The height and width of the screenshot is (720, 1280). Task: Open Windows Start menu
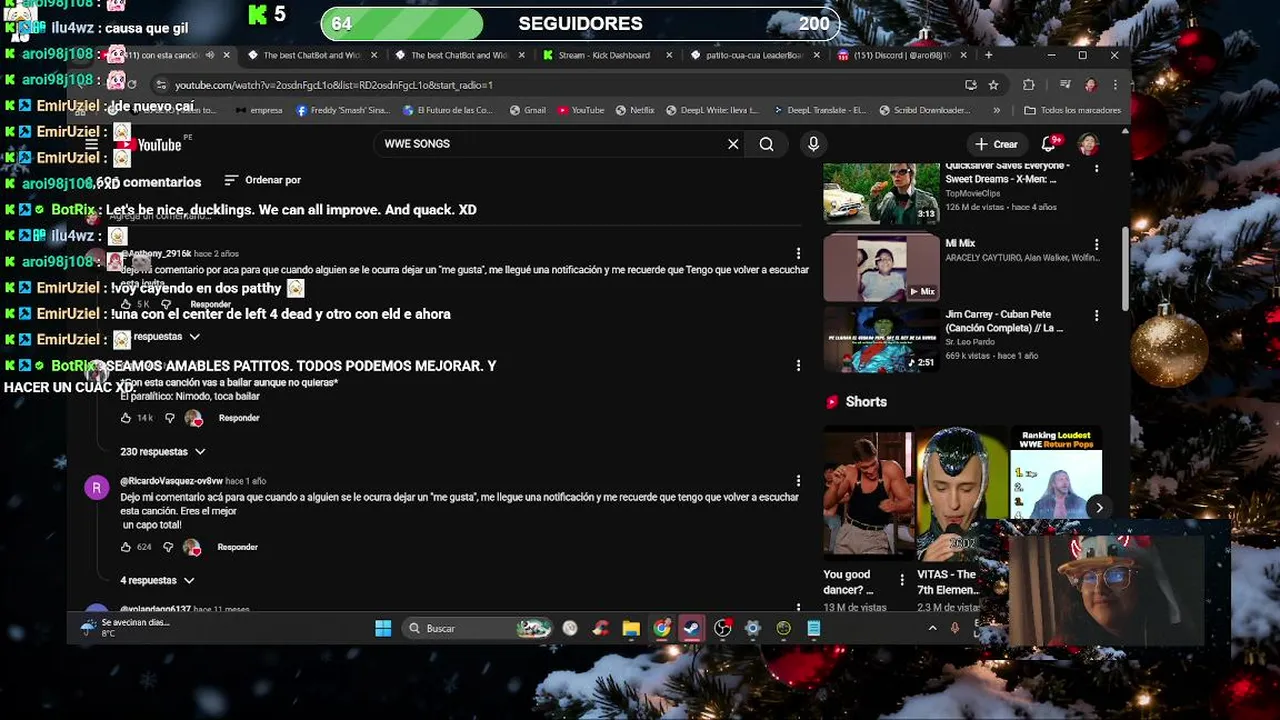click(383, 628)
